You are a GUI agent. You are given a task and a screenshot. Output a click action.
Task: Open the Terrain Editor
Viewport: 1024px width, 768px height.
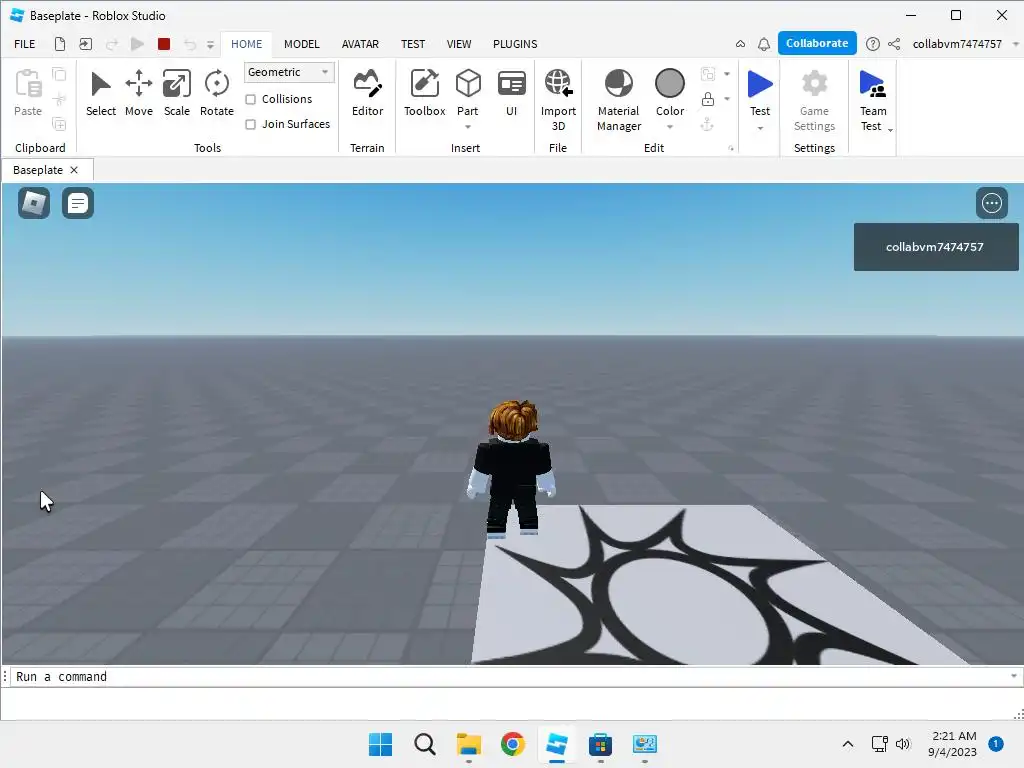tap(367, 93)
